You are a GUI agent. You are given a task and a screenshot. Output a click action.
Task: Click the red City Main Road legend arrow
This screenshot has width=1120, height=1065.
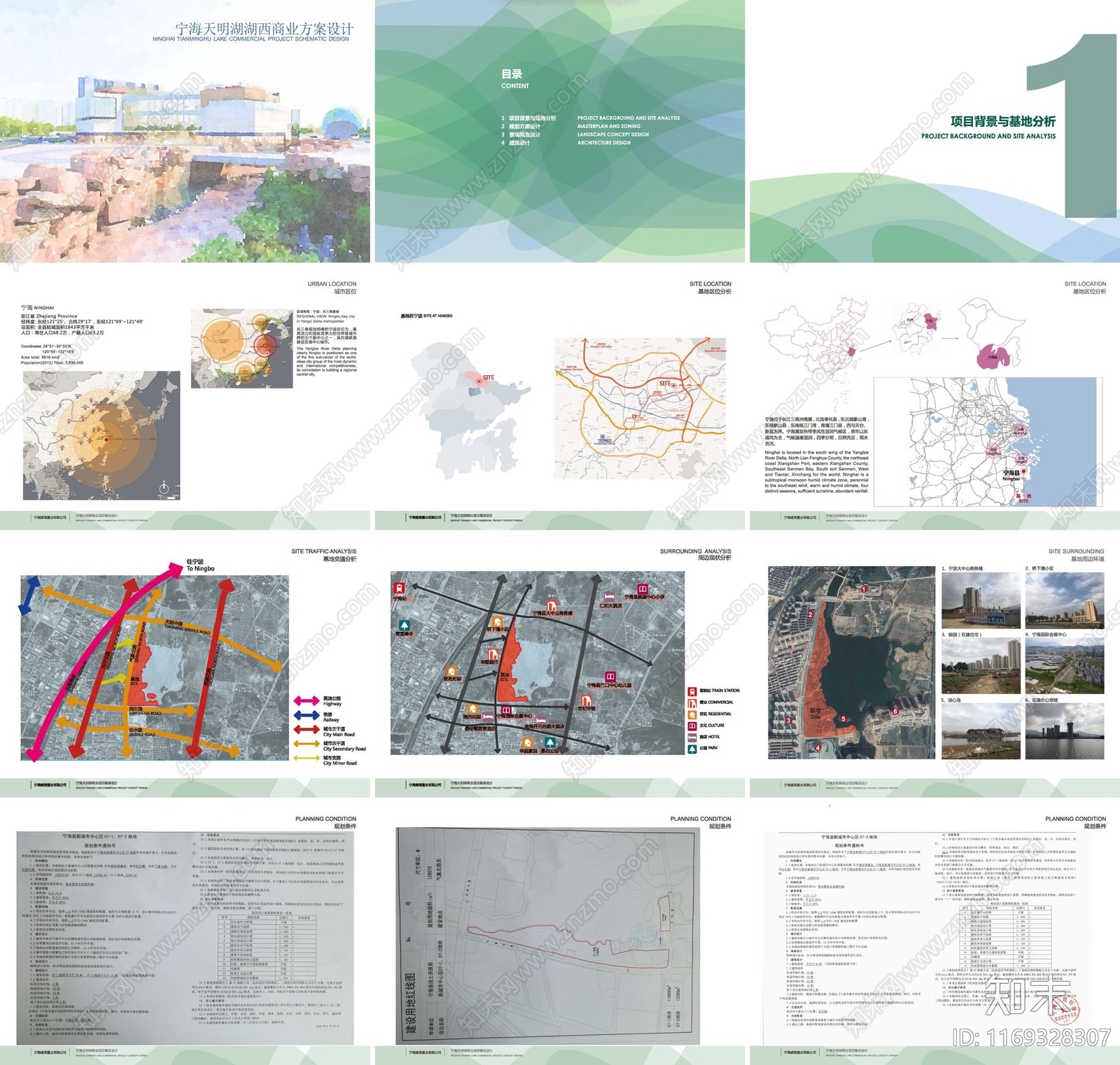[307, 730]
